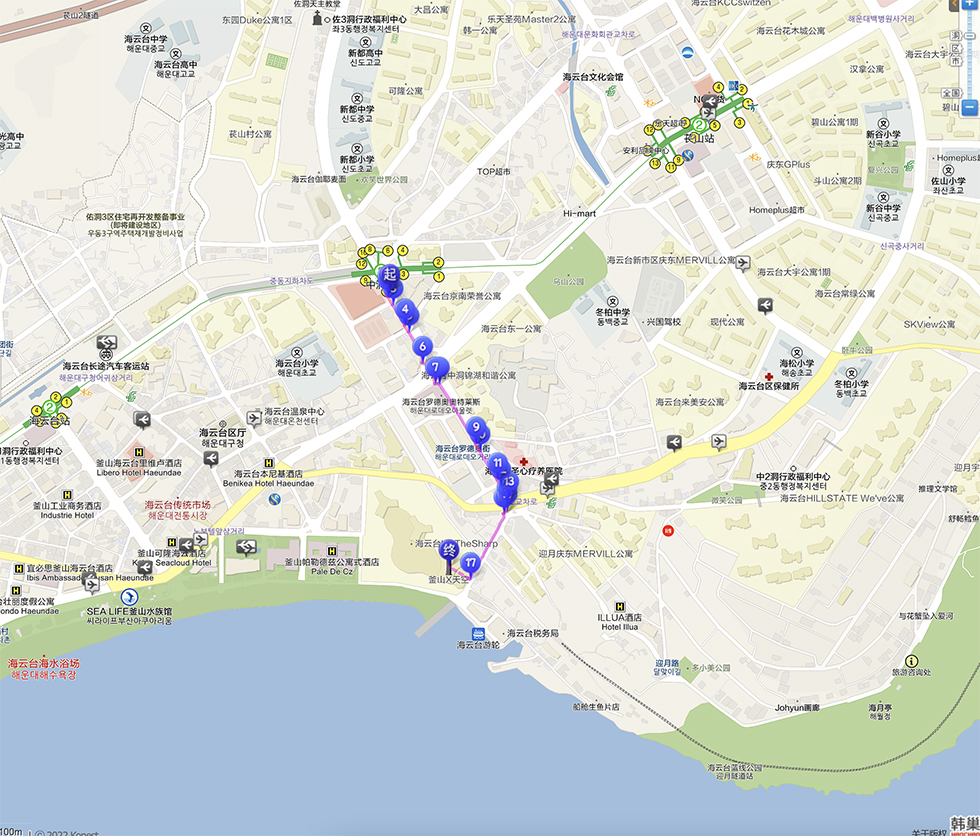The height and width of the screenshot is (836, 980).
Task: Click hotel icon above Pale De Cz
Action: (x=332, y=551)
